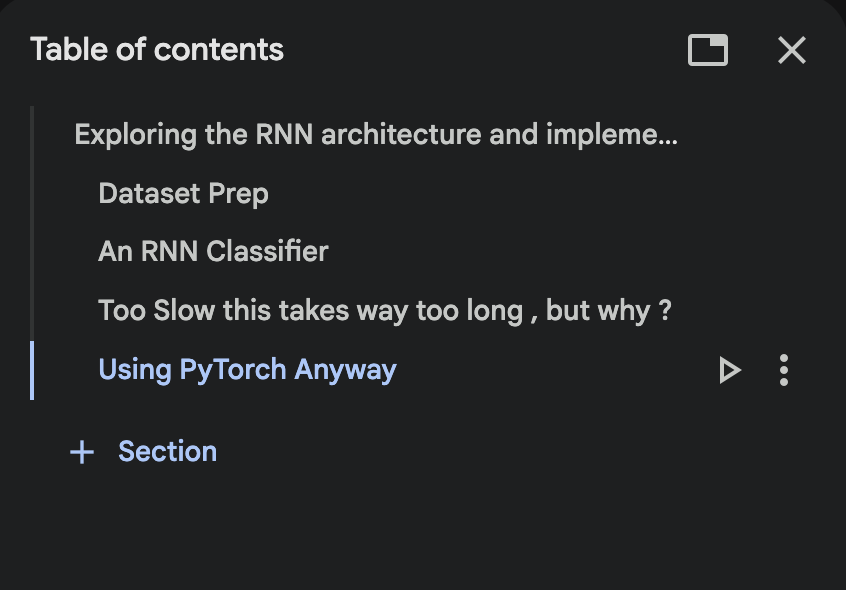Click the second outline entry, Dataset Prep

(183, 193)
